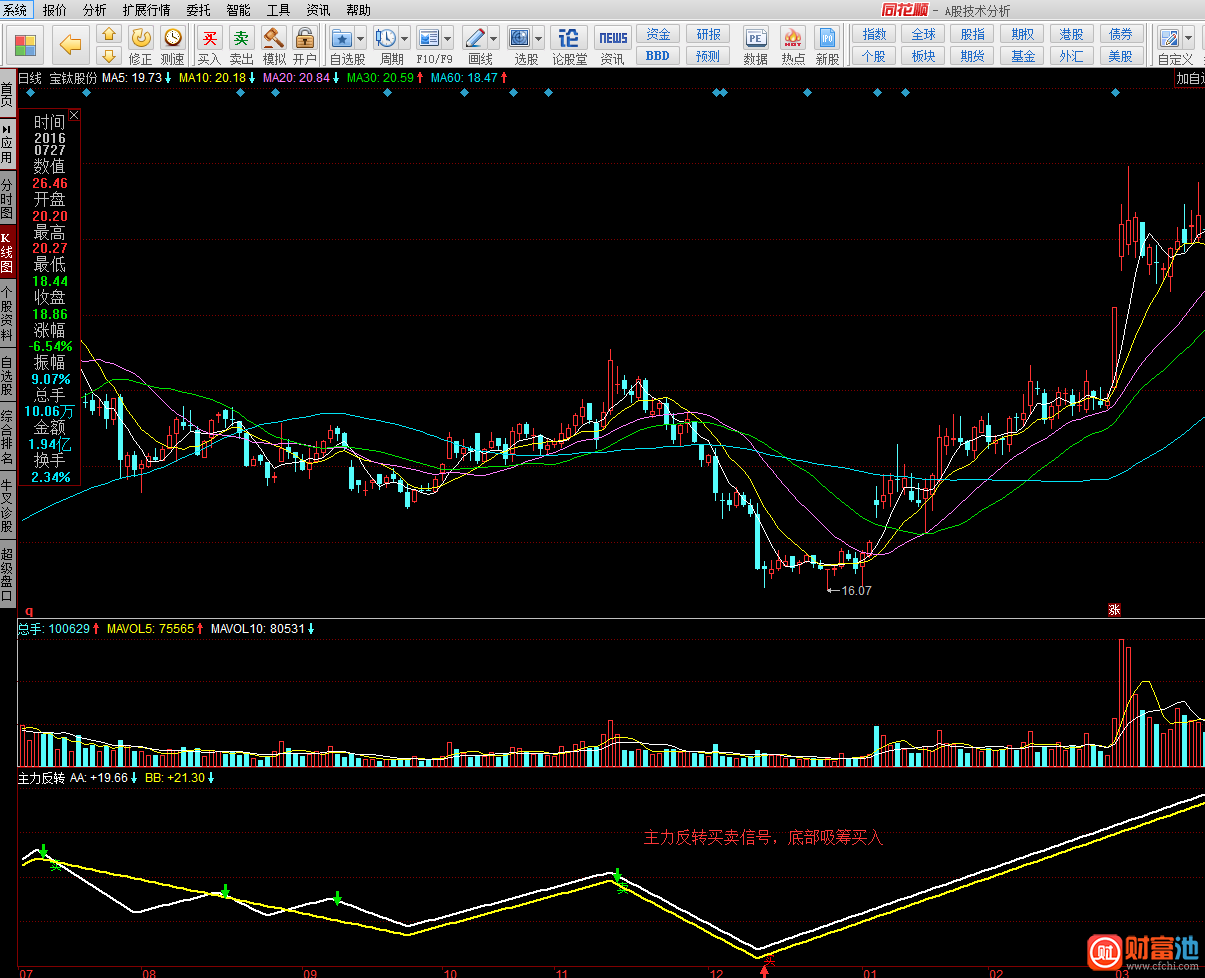
Task: Expand the 自定义 dropdown arrow
Action: [1187, 39]
